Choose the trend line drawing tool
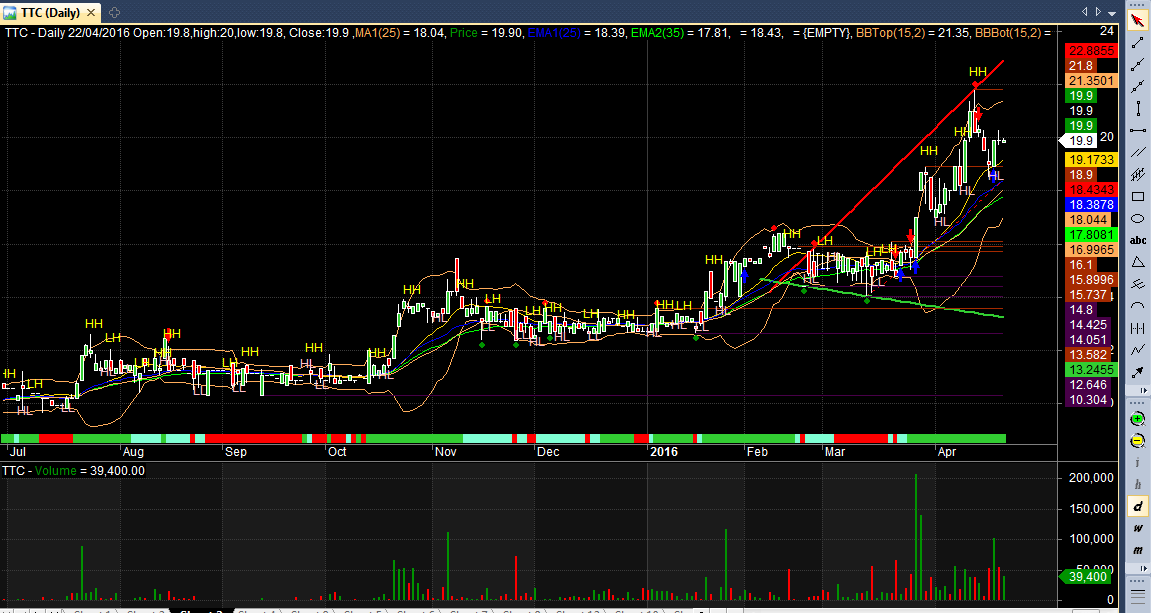Viewport: 1151px width, 613px height. point(1137,43)
